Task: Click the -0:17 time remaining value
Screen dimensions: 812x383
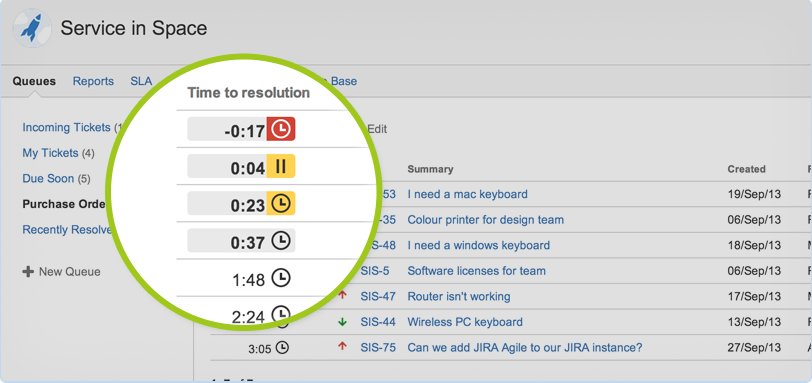Action: 244,131
